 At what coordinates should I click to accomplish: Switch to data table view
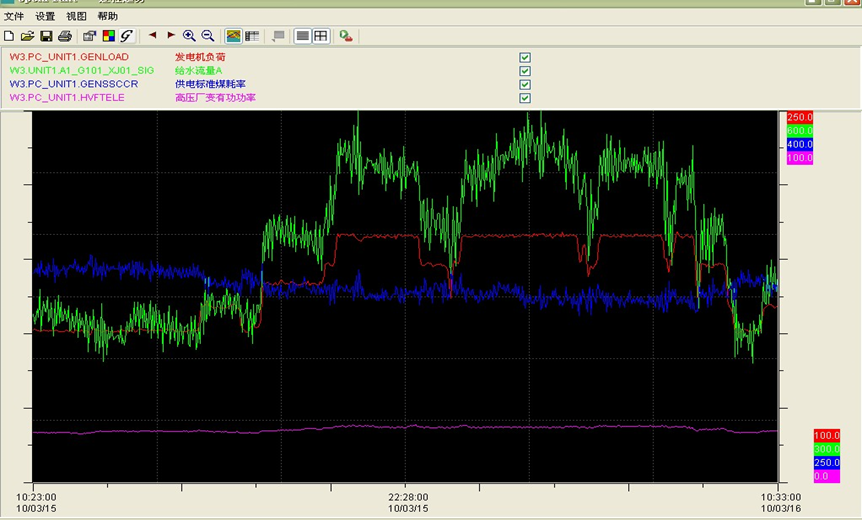pyautogui.click(x=252, y=36)
